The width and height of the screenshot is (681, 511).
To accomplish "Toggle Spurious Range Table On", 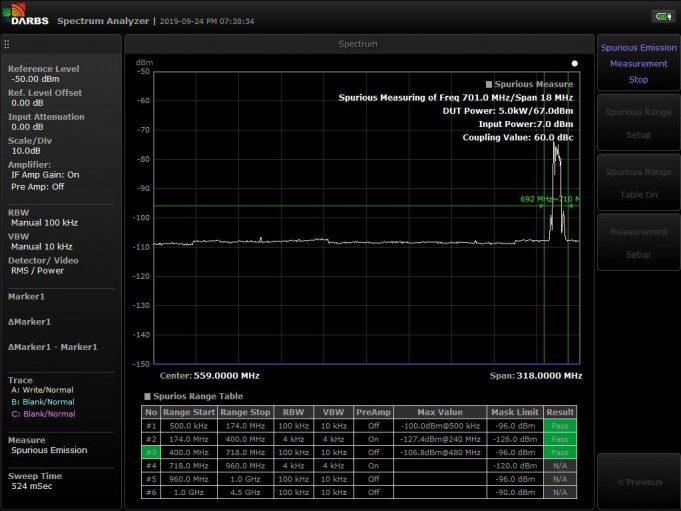I will pyautogui.click(x=637, y=183).
